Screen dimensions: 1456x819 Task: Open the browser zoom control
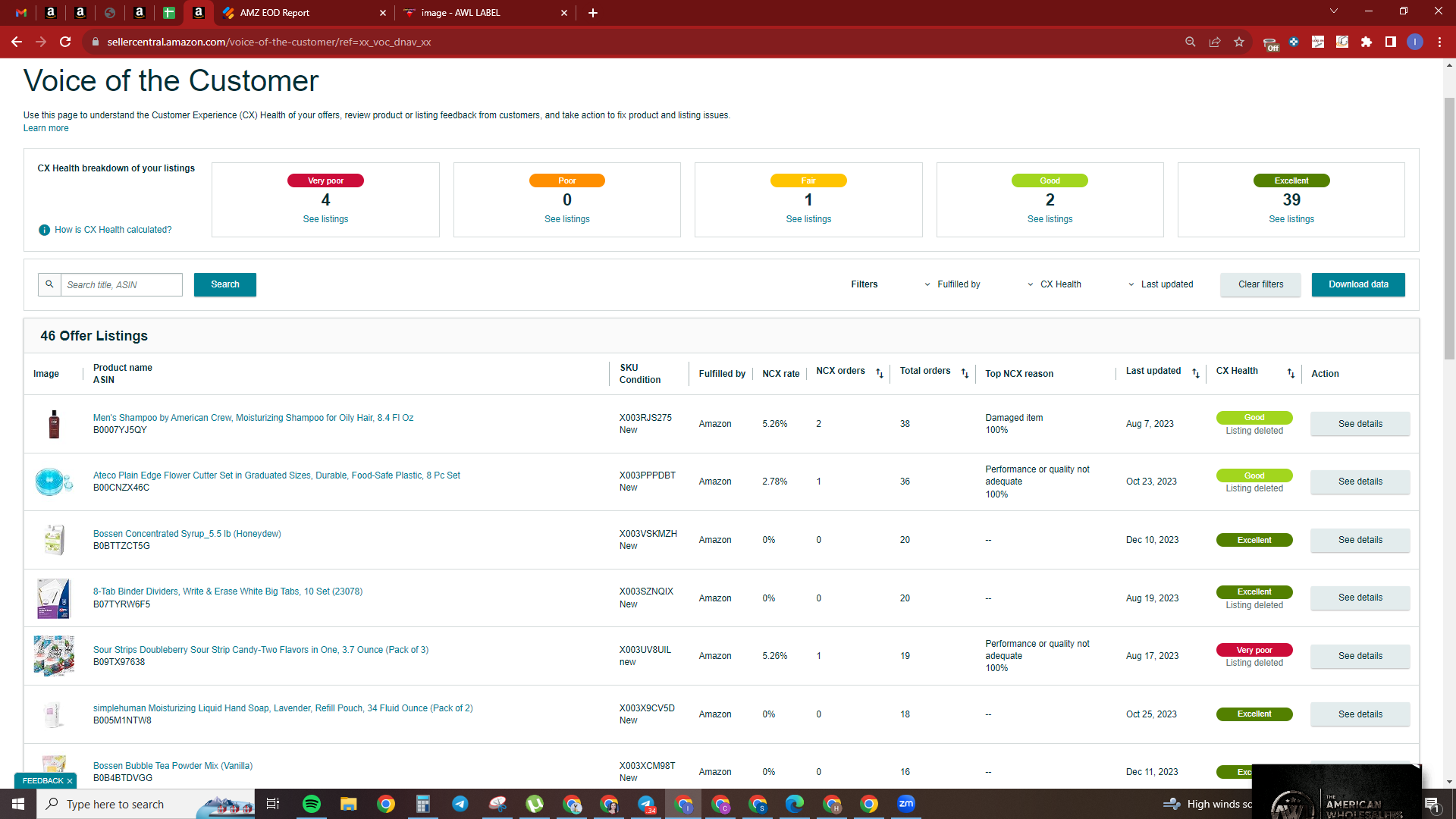pyautogui.click(x=1191, y=42)
